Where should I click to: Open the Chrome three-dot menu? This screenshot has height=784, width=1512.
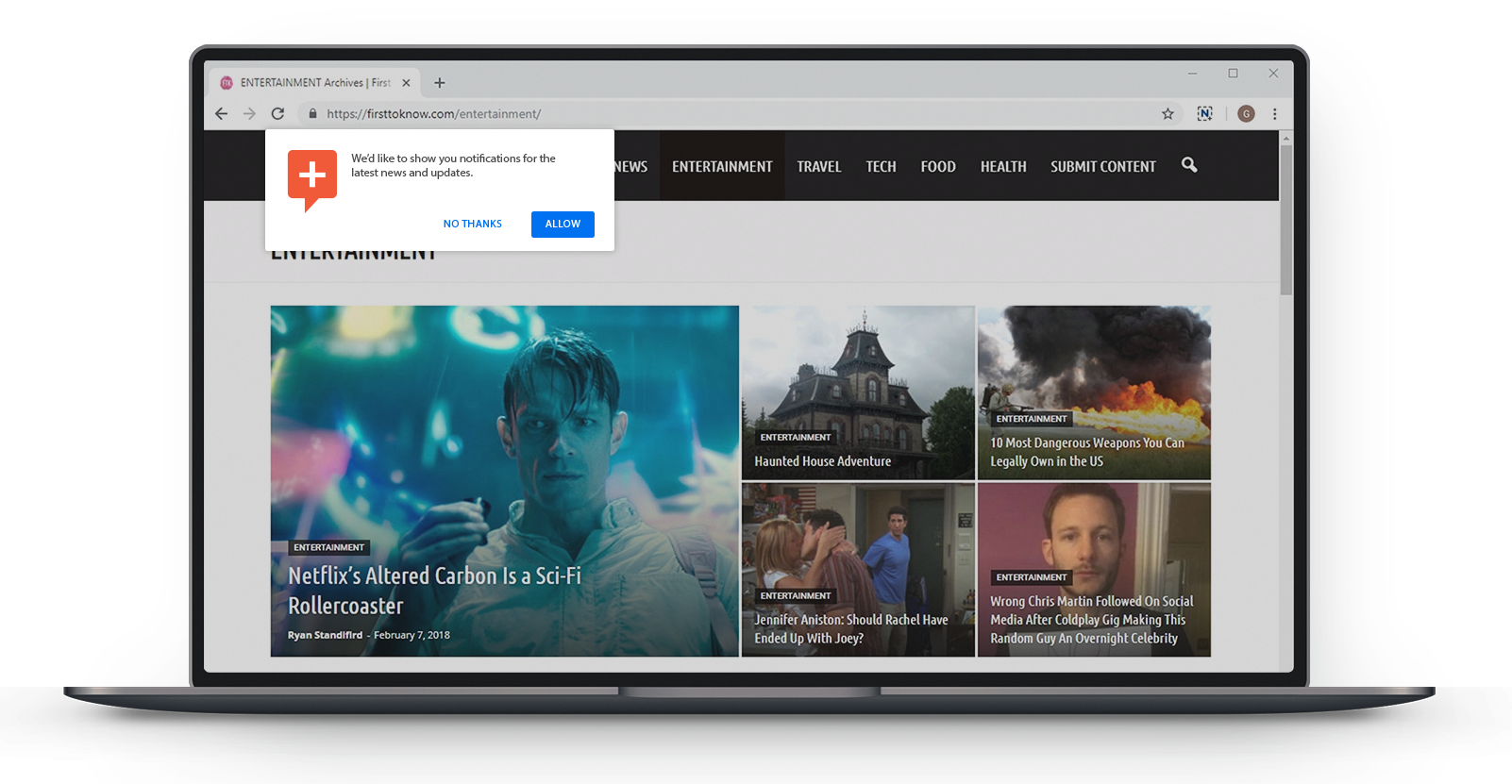pyautogui.click(x=1274, y=113)
